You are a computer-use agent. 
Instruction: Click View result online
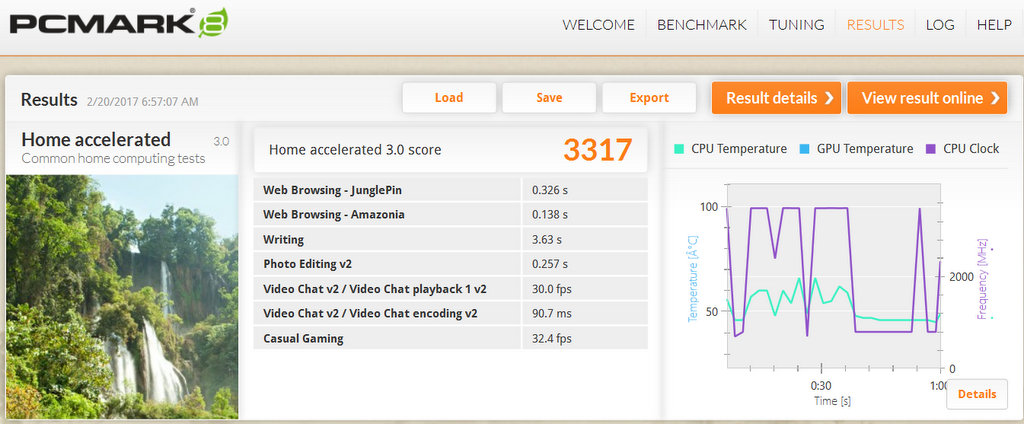(x=927, y=98)
